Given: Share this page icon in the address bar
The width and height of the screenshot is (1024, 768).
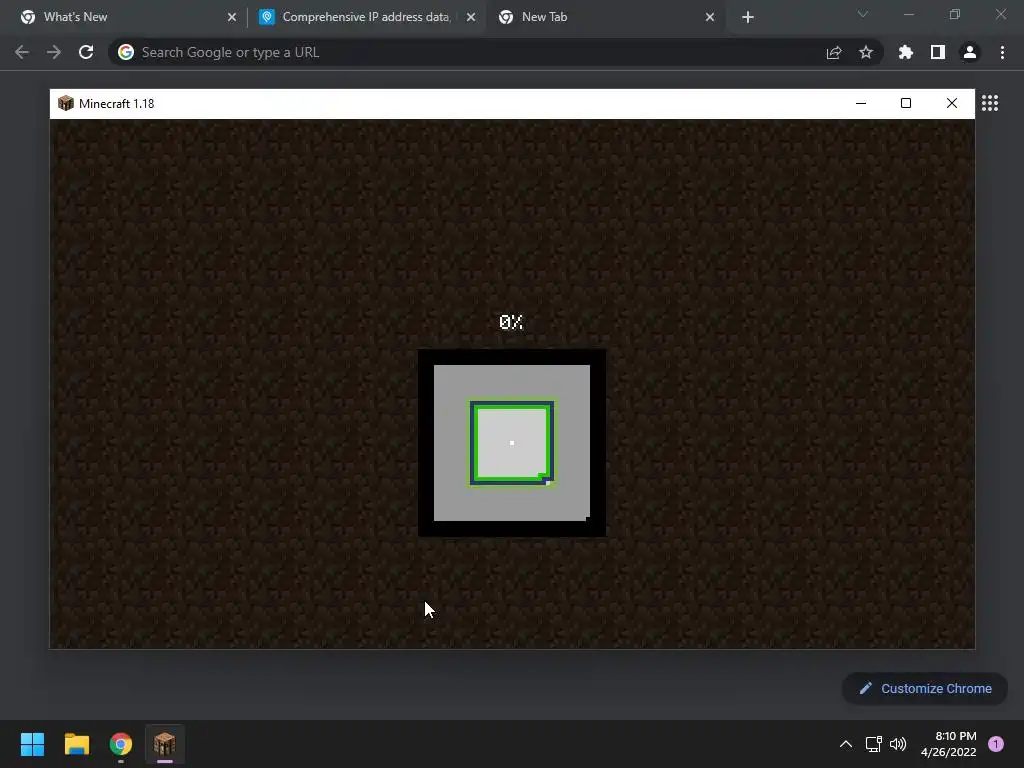Looking at the screenshot, I should 834,52.
